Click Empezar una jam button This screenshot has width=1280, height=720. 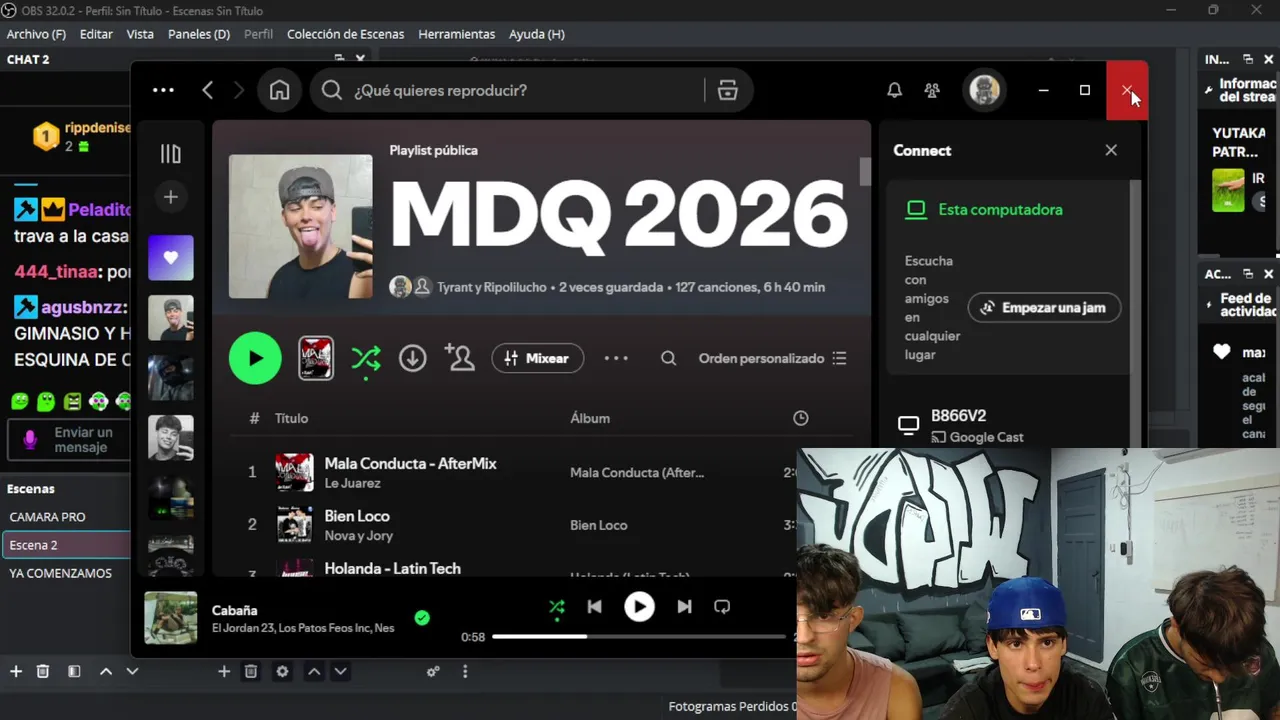click(x=1044, y=308)
